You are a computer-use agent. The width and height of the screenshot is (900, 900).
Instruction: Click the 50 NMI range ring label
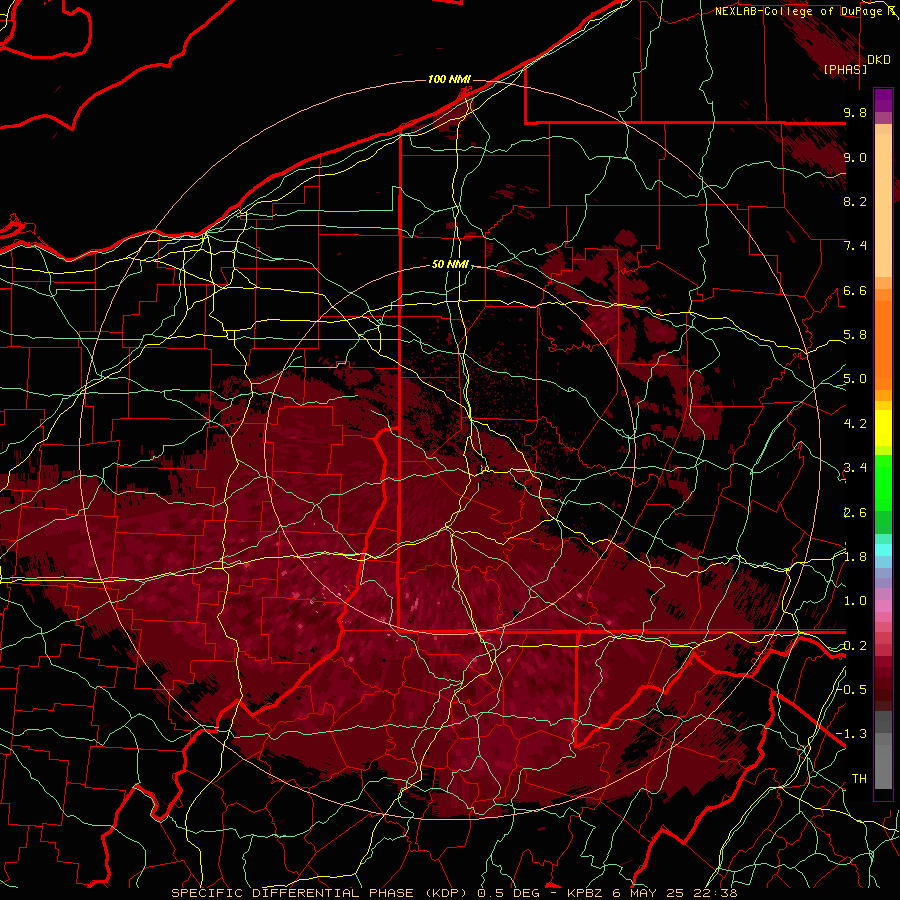pyautogui.click(x=450, y=264)
